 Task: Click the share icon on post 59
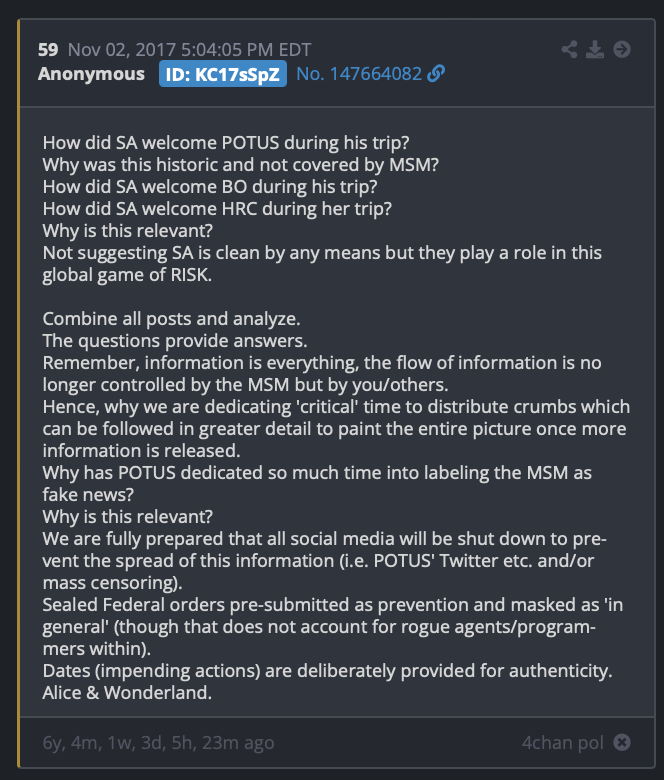point(569,49)
